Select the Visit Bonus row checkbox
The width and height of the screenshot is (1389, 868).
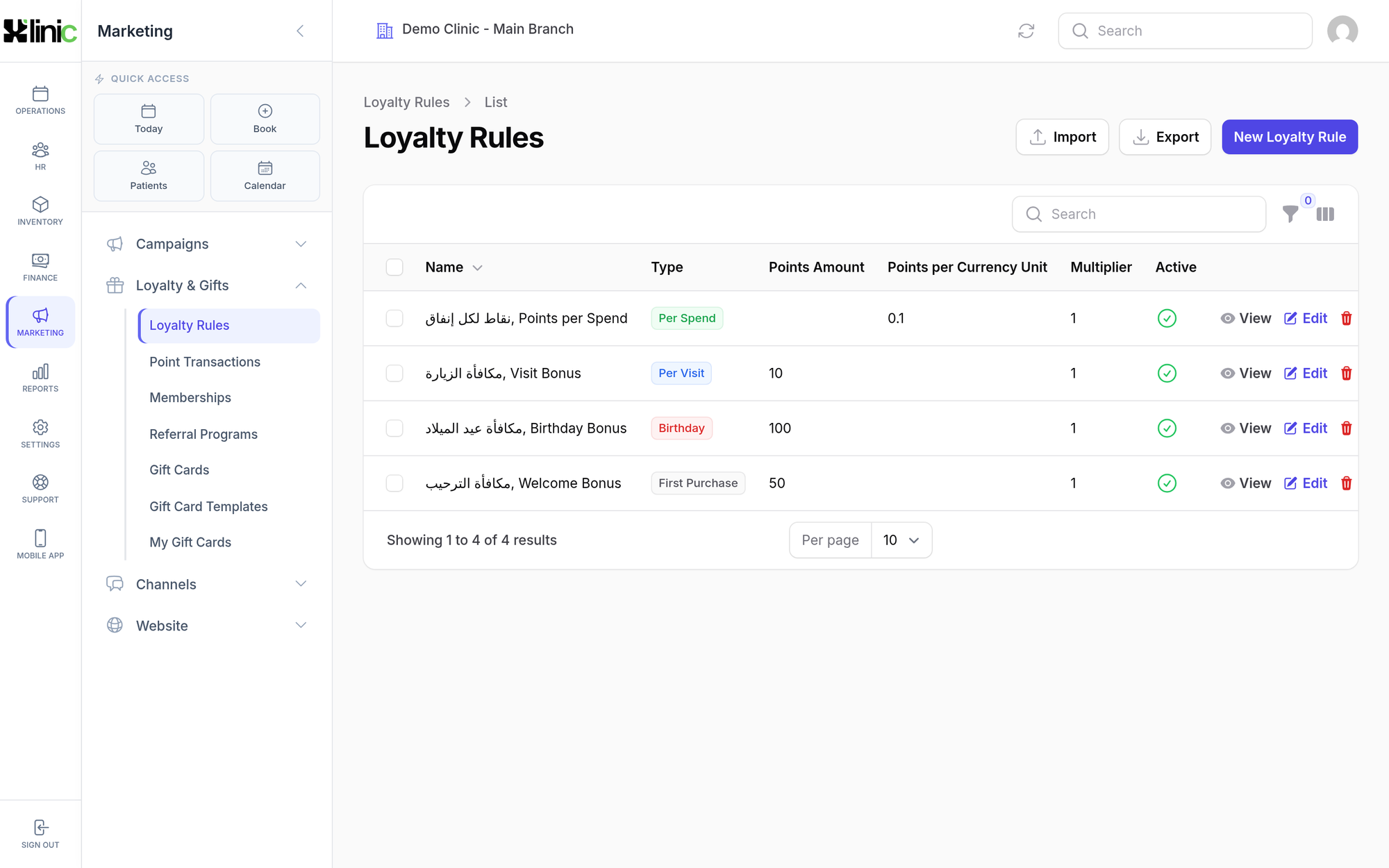pos(394,374)
